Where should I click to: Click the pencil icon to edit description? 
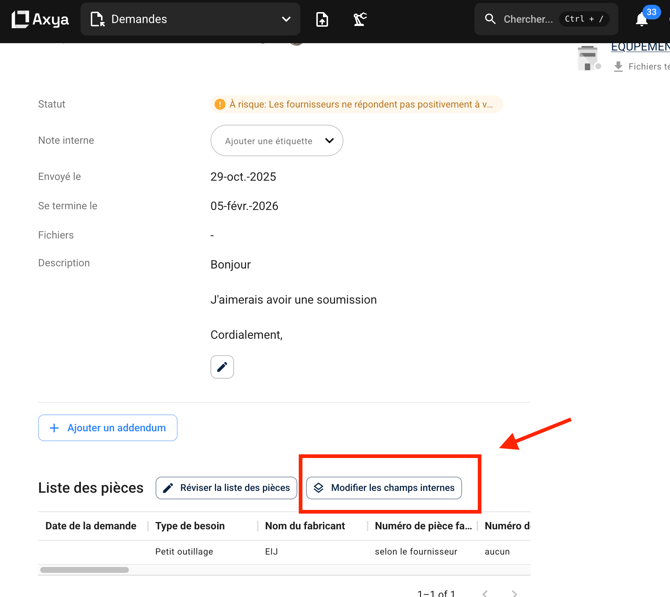tap(222, 367)
